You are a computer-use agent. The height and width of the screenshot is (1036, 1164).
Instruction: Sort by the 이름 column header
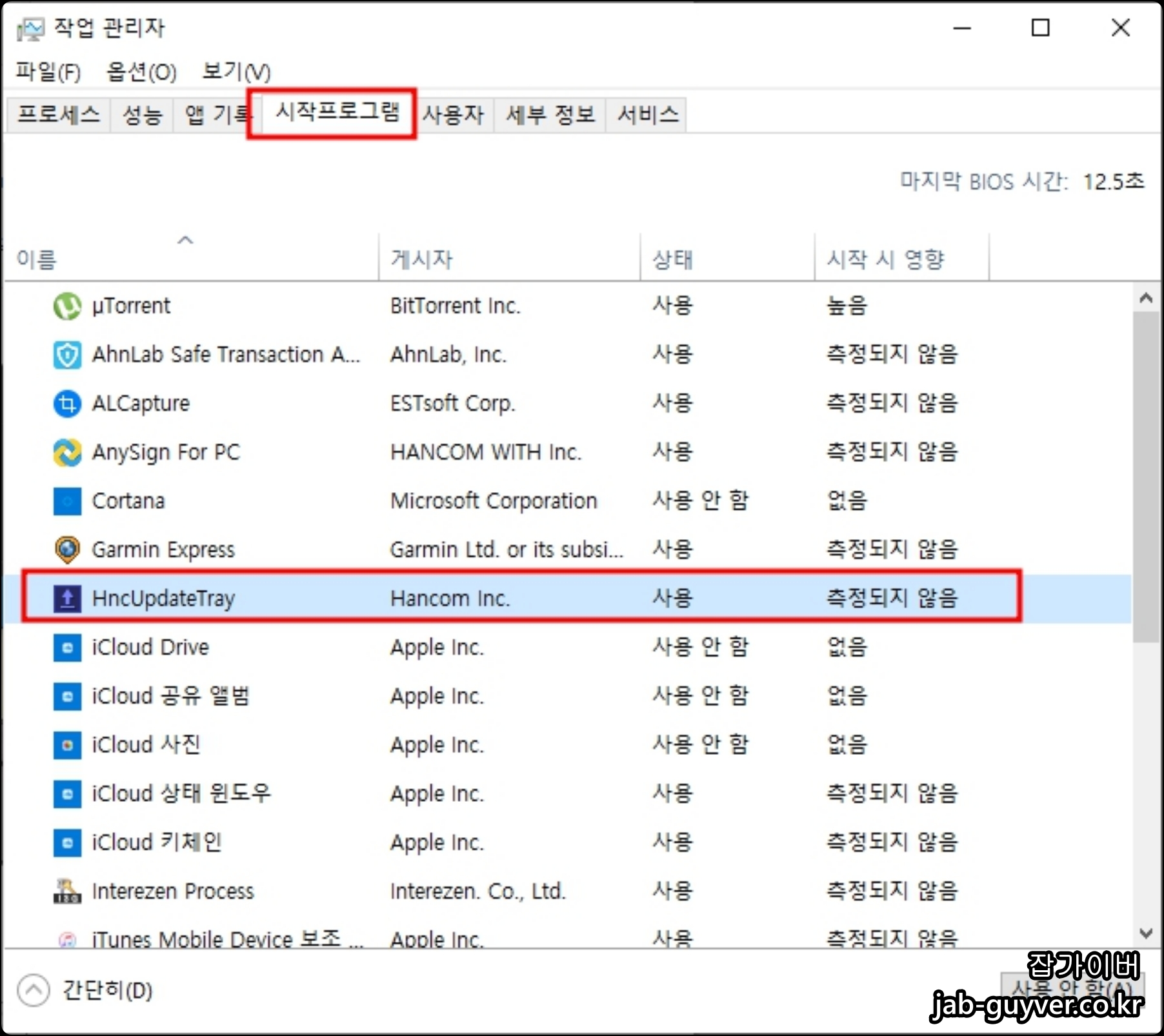pos(191,259)
